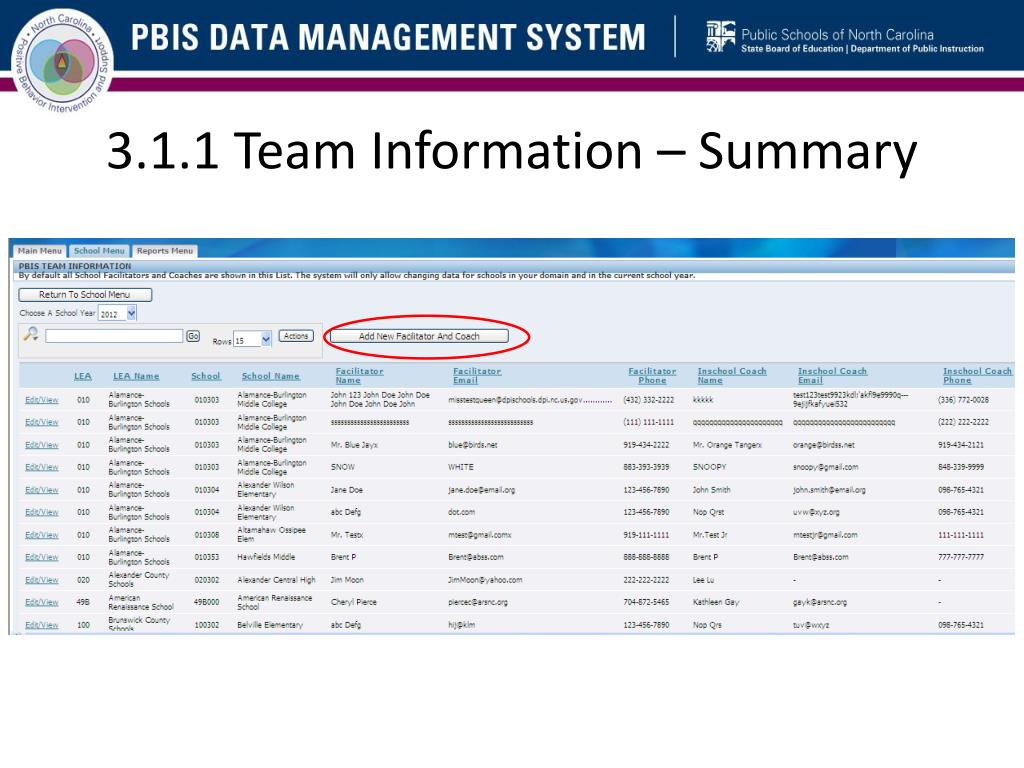Select the facilitator email WHITE
The image size is (1024, 768).
click(x=461, y=467)
